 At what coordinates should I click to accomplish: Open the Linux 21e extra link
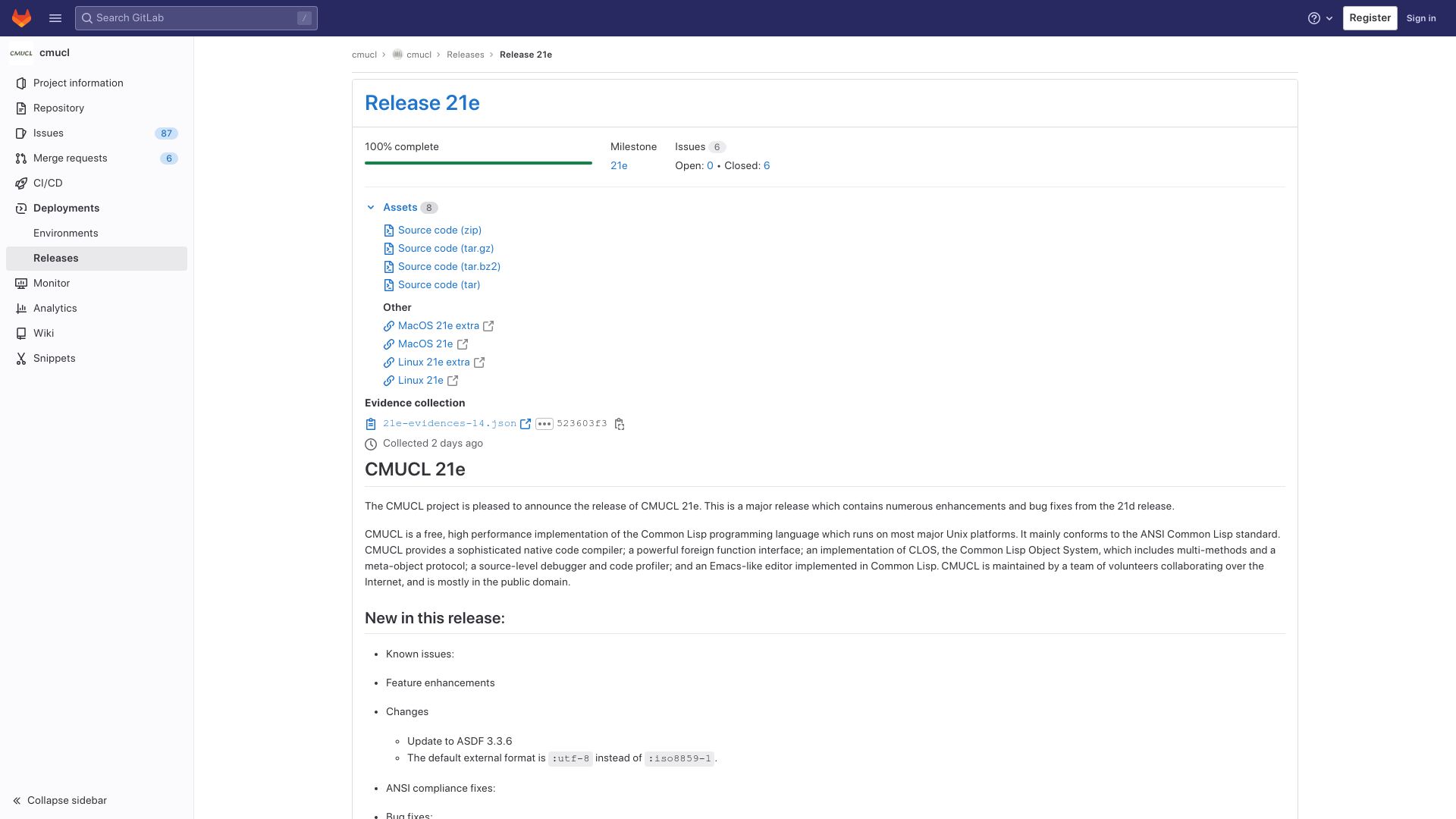pyautogui.click(x=434, y=362)
